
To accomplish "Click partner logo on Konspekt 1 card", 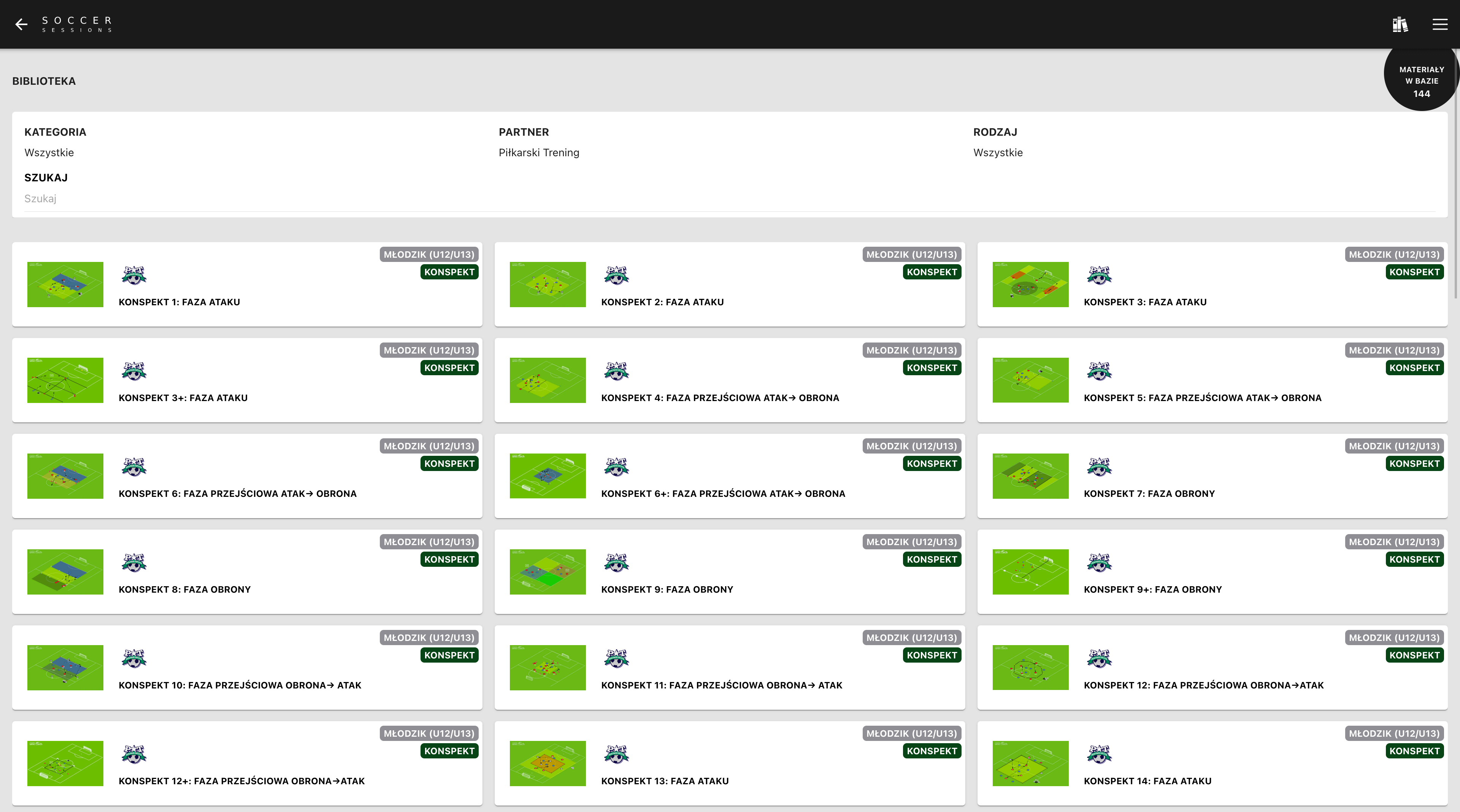I will tap(134, 275).
